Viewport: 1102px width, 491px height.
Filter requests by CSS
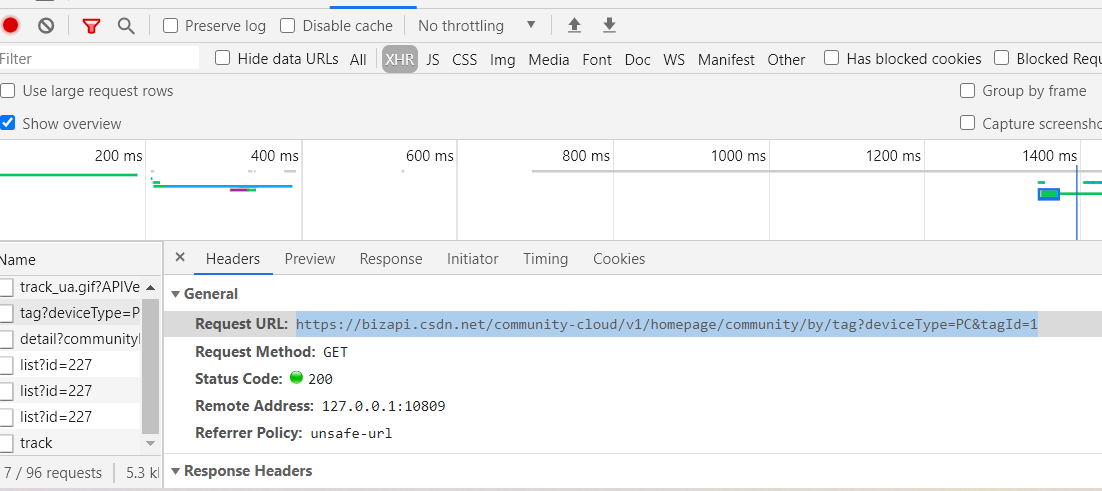pyautogui.click(x=465, y=60)
